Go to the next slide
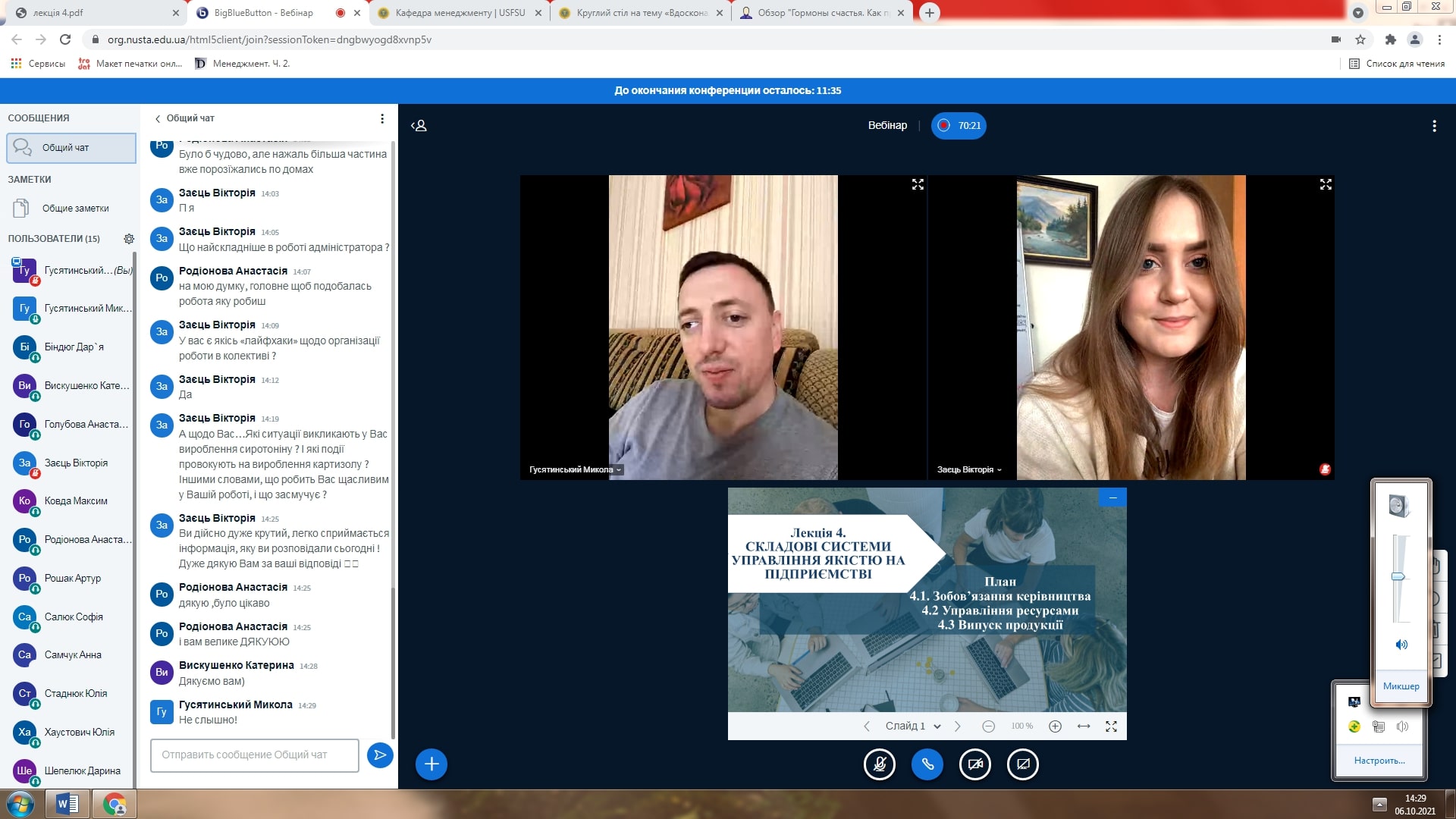Viewport: 1456px width, 819px height. [x=958, y=726]
